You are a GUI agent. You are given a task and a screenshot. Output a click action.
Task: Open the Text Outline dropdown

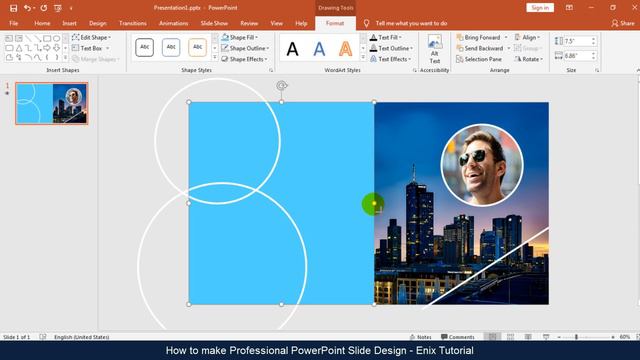coord(391,48)
